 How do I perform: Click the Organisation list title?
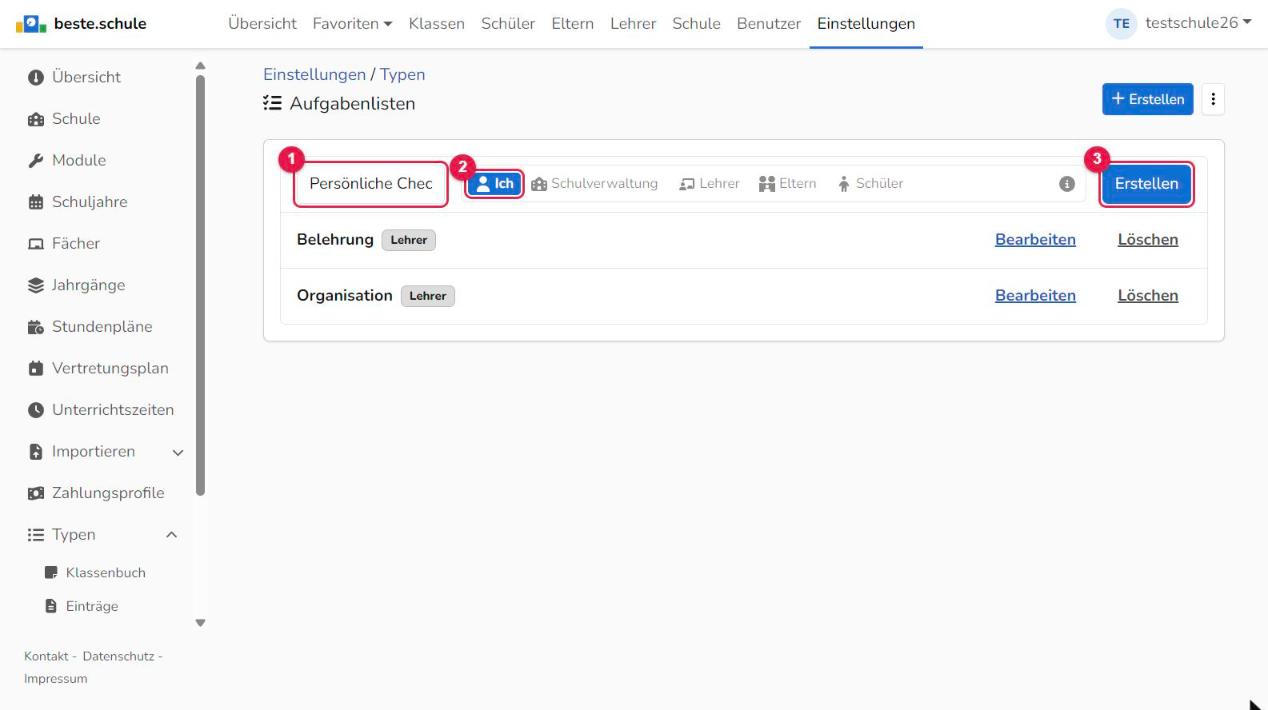point(345,295)
